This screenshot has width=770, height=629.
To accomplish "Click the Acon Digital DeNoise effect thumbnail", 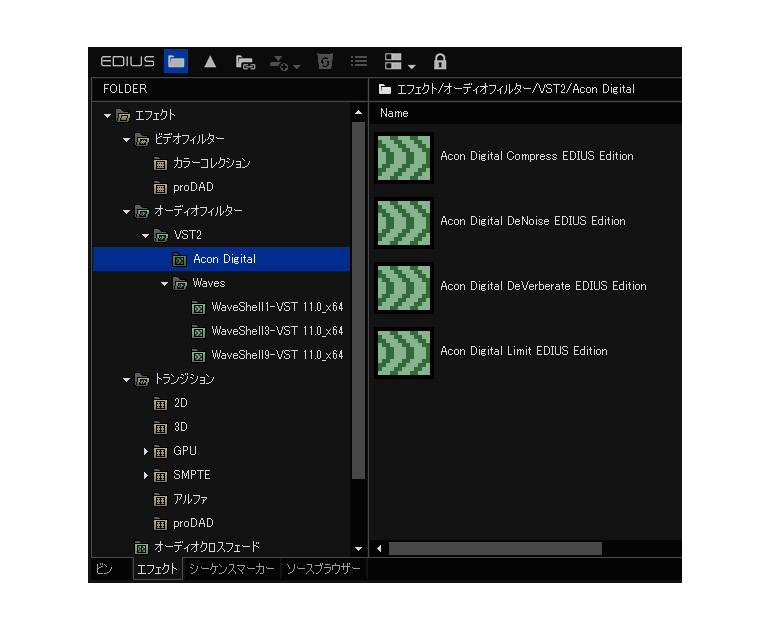I will click(x=404, y=223).
